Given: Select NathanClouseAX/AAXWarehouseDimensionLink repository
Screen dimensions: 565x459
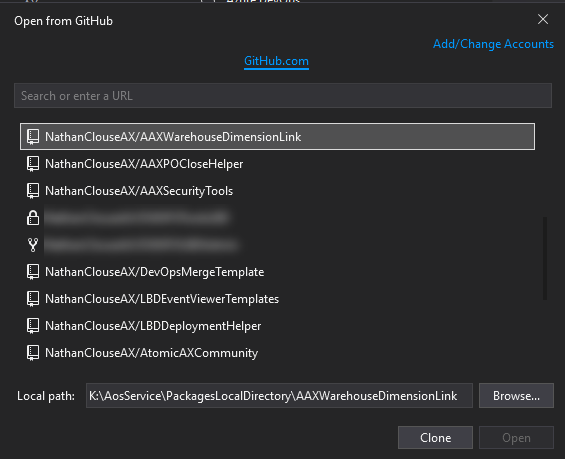Looking at the screenshot, I should (277, 137).
